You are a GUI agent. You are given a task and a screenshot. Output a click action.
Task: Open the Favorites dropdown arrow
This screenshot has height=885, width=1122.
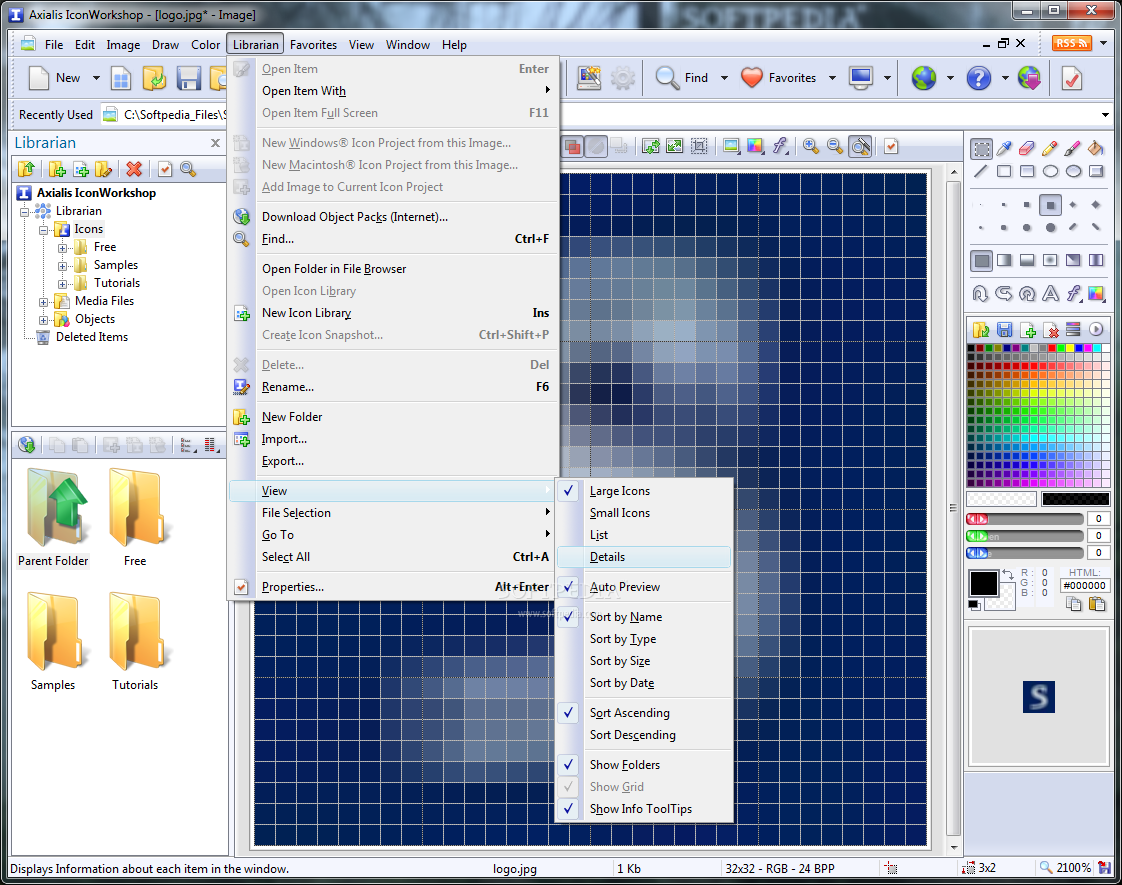click(x=832, y=78)
